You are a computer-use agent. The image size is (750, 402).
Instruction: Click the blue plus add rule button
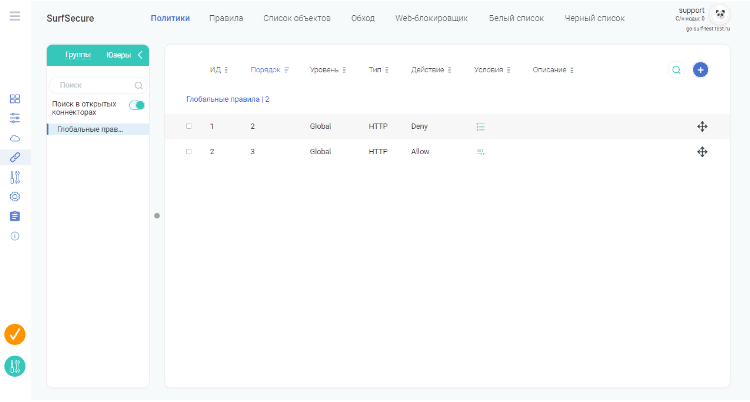pos(700,70)
